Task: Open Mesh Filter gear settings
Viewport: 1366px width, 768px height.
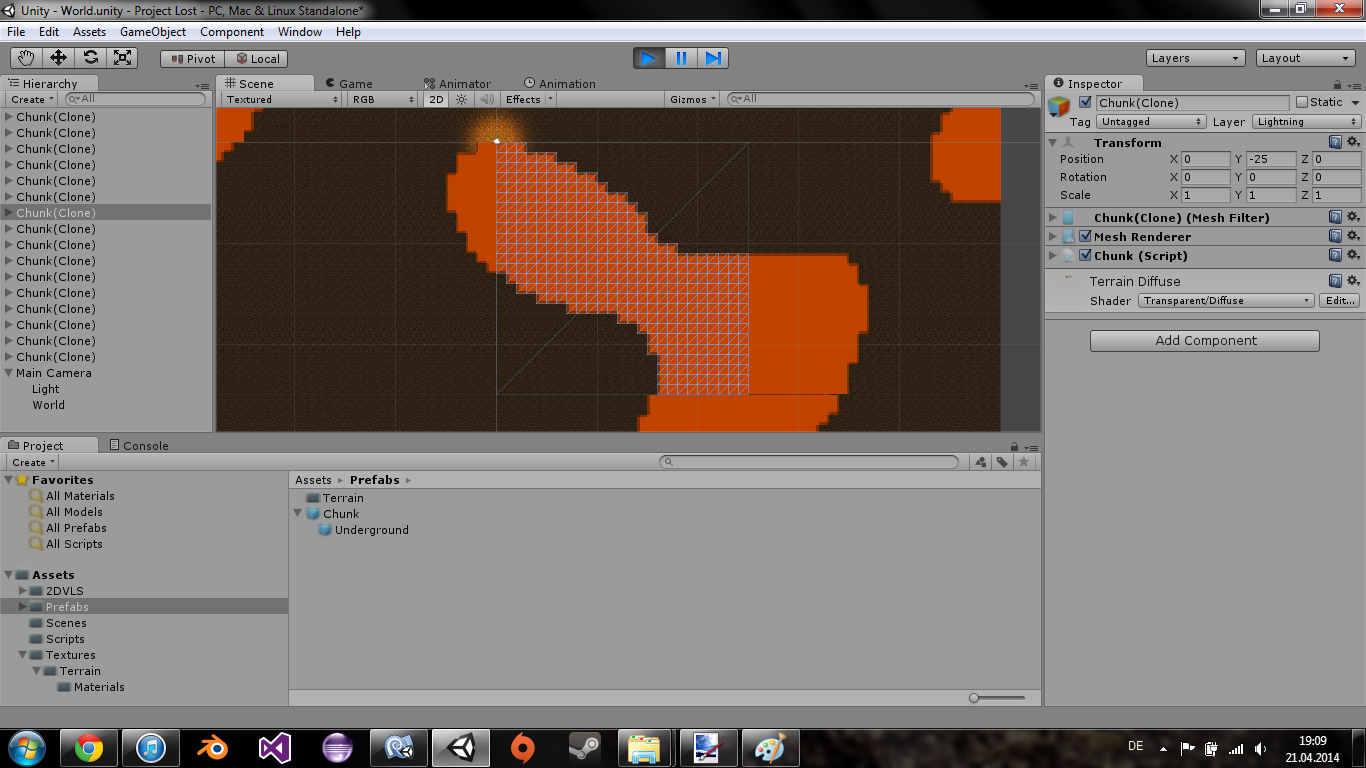Action: pyautogui.click(x=1353, y=217)
